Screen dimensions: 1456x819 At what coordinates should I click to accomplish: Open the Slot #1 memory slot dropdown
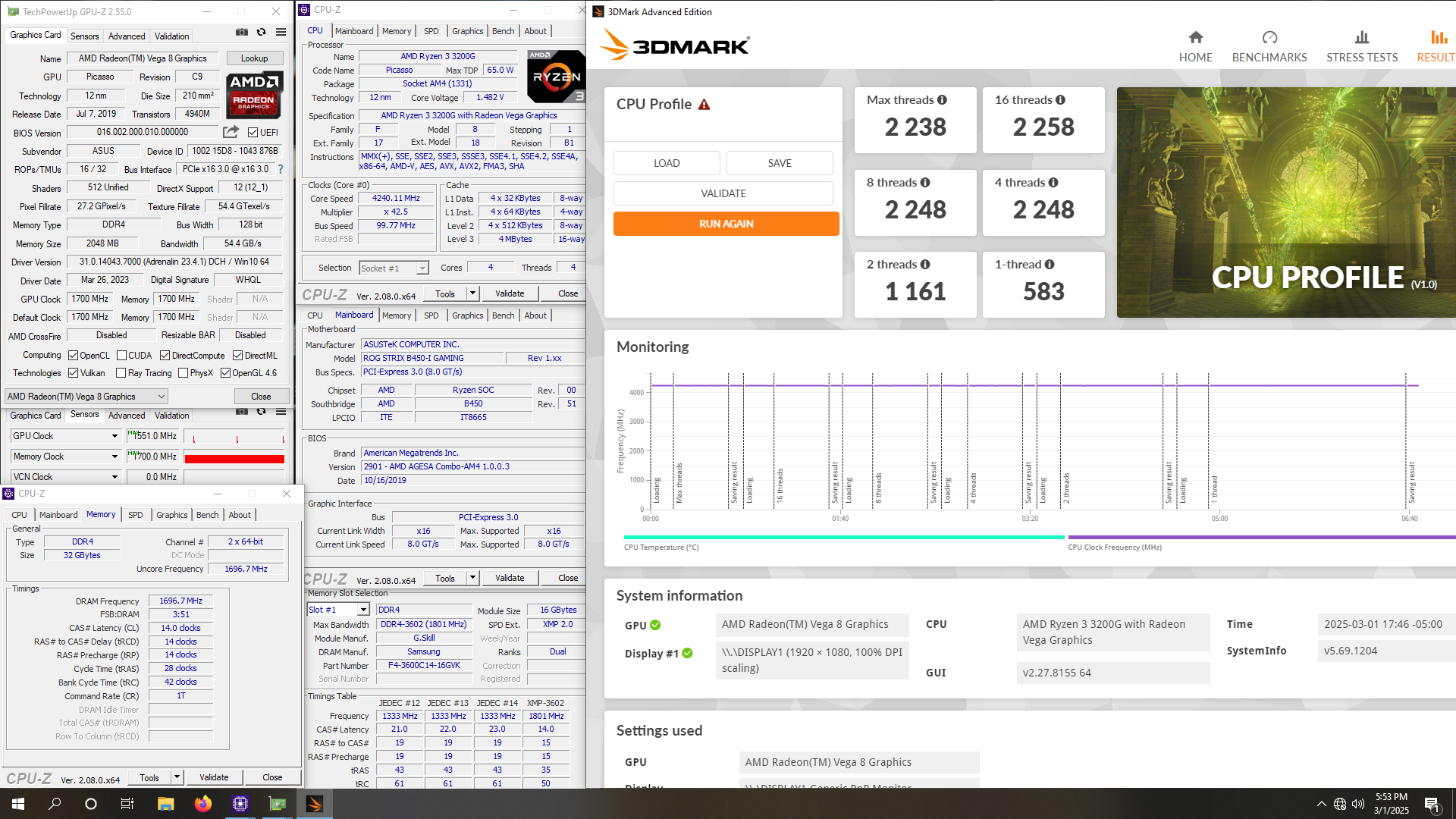pyautogui.click(x=338, y=610)
